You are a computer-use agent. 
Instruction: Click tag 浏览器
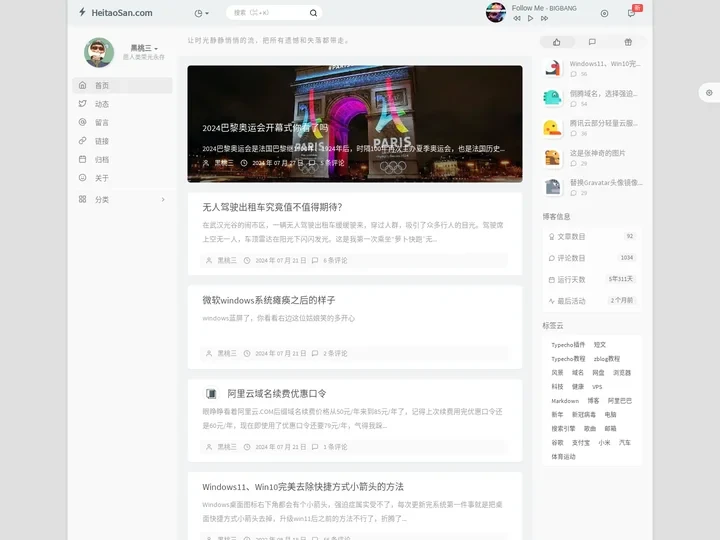tap(622, 373)
